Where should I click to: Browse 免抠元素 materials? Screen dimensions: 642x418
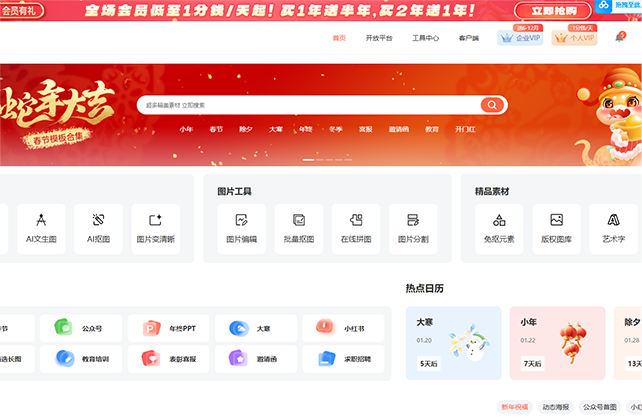(x=499, y=228)
